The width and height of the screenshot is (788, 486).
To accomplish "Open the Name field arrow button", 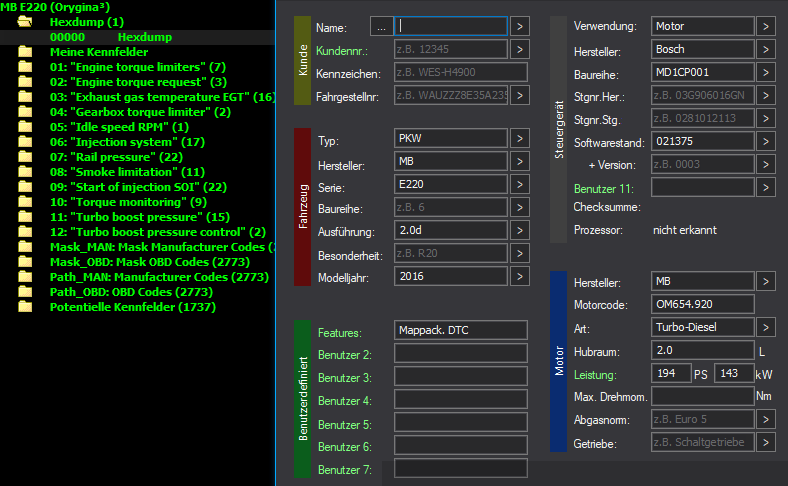I will click(x=520, y=26).
